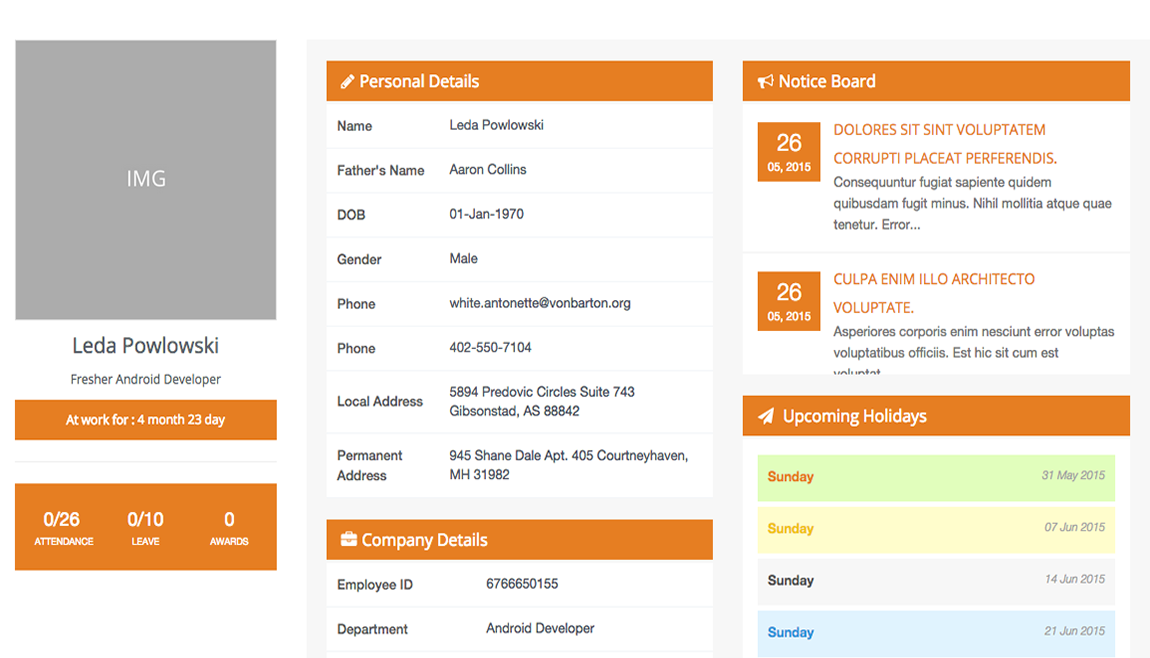Screen dimensions: 1150x658
Task: Select the 0/26 Attendance stat
Action: pos(63,527)
